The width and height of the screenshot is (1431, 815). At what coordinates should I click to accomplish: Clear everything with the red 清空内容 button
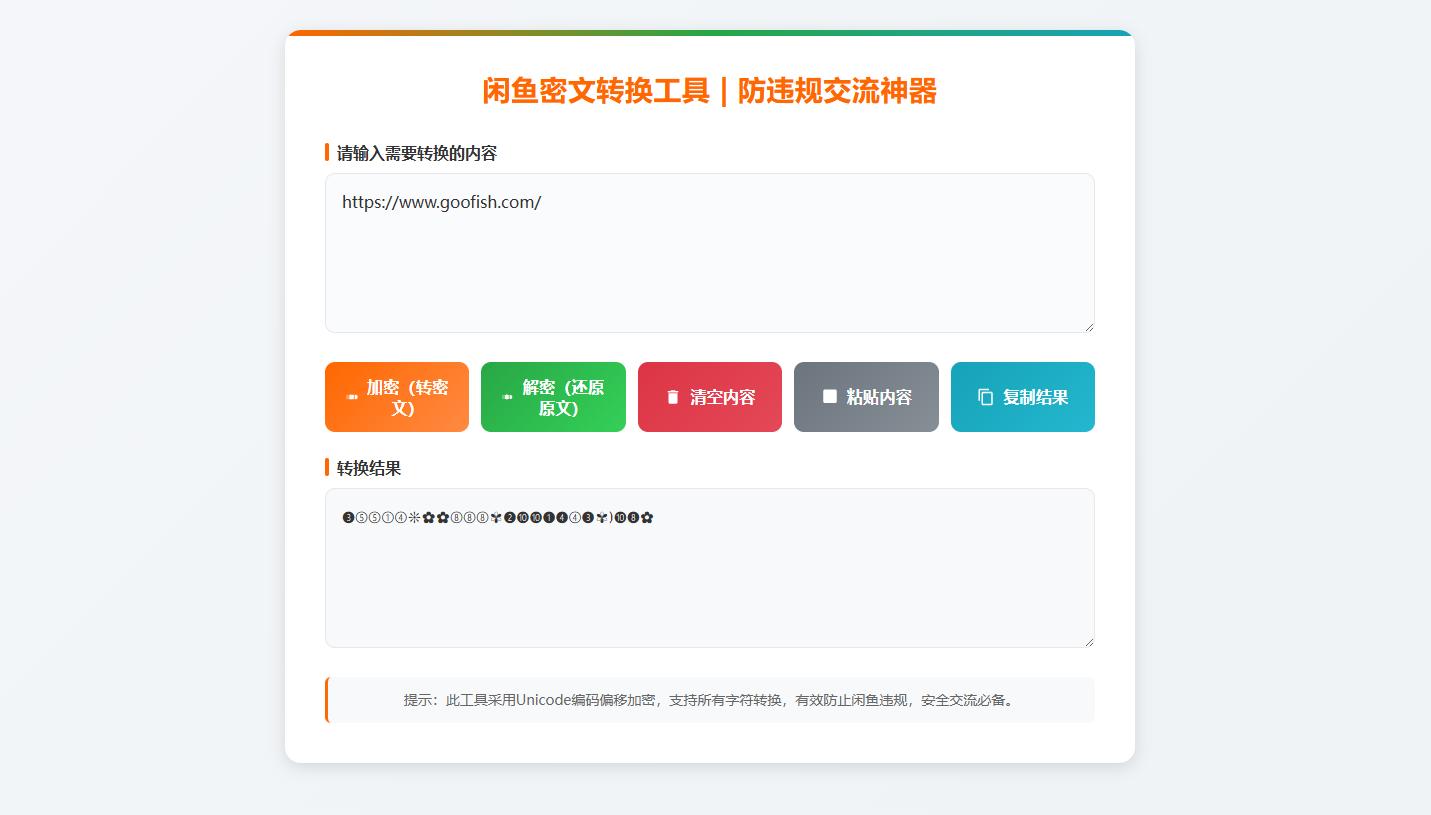click(710, 397)
